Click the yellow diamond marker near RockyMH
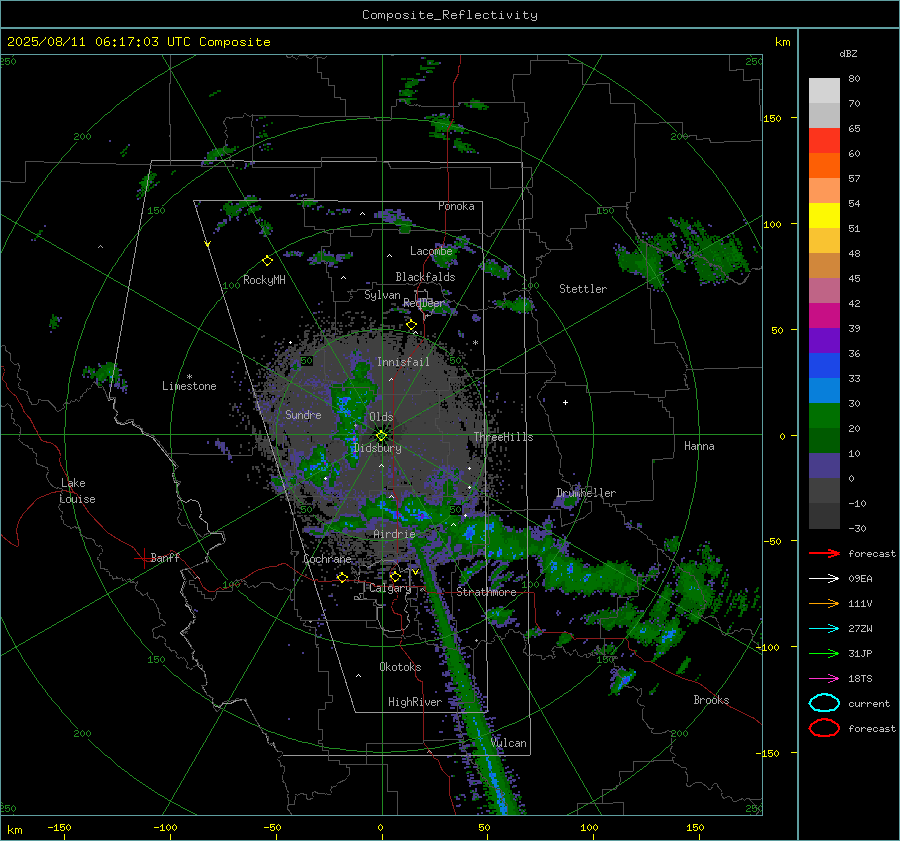Viewport: 900px width, 841px height. coord(267,261)
